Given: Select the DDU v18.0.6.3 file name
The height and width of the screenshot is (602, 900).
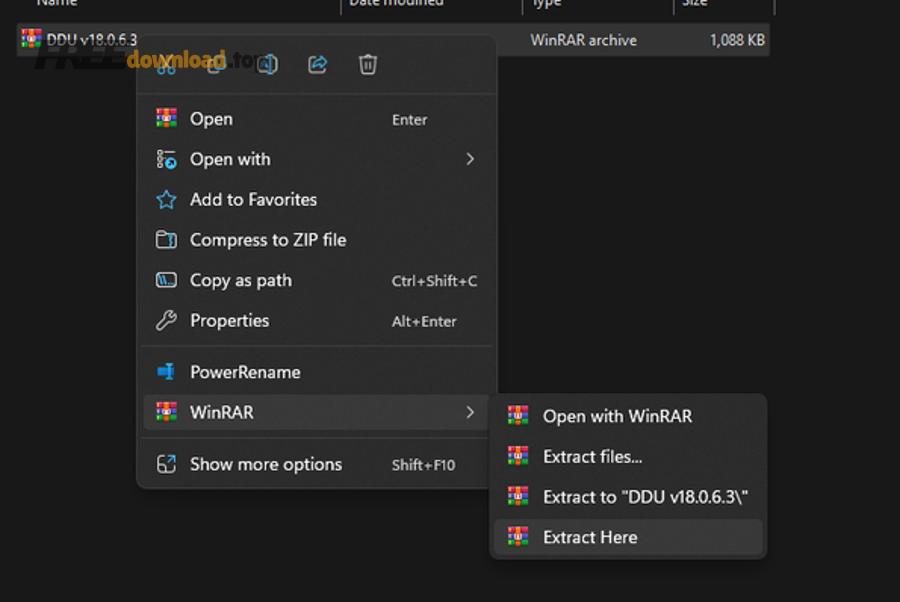Looking at the screenshot, I should tap(92, 40).
